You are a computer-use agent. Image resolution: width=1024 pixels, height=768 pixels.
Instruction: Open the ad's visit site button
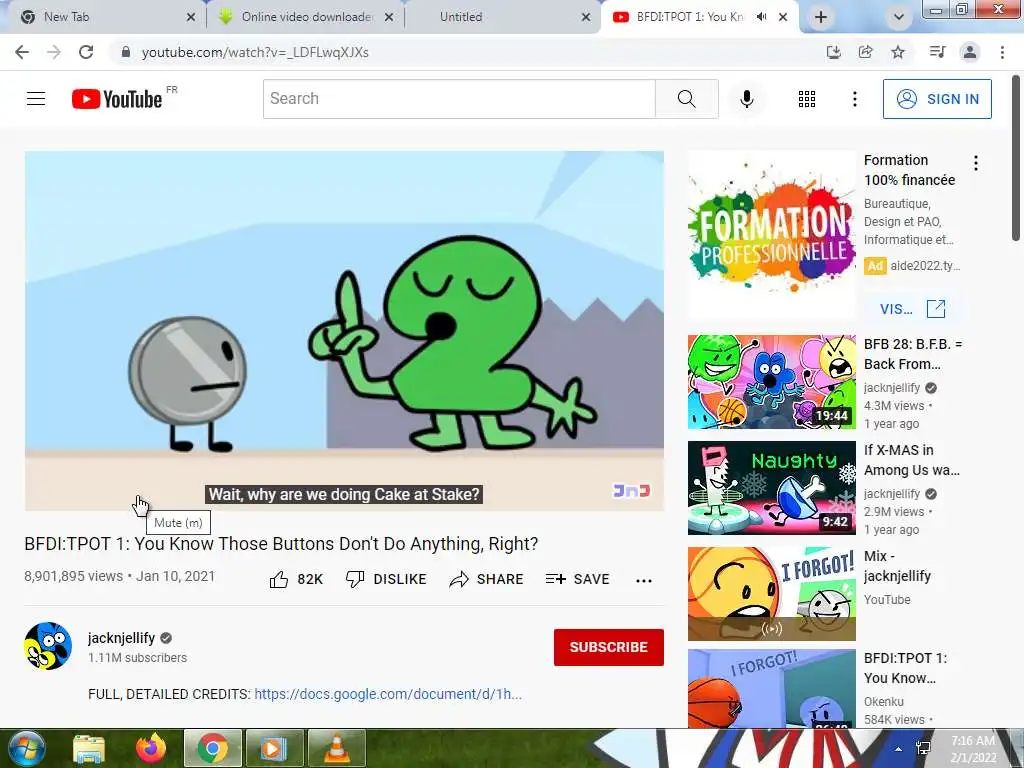click(x=912, y=309)
